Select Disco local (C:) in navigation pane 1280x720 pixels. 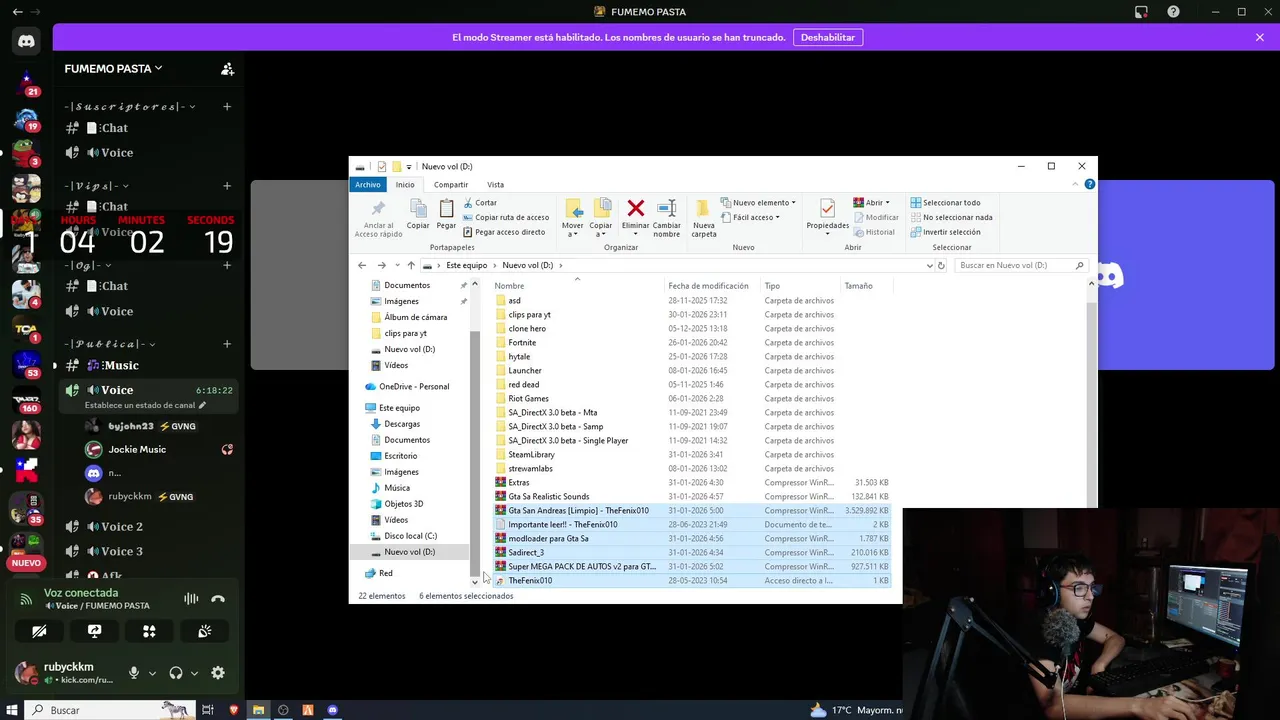tap(410, 536)
